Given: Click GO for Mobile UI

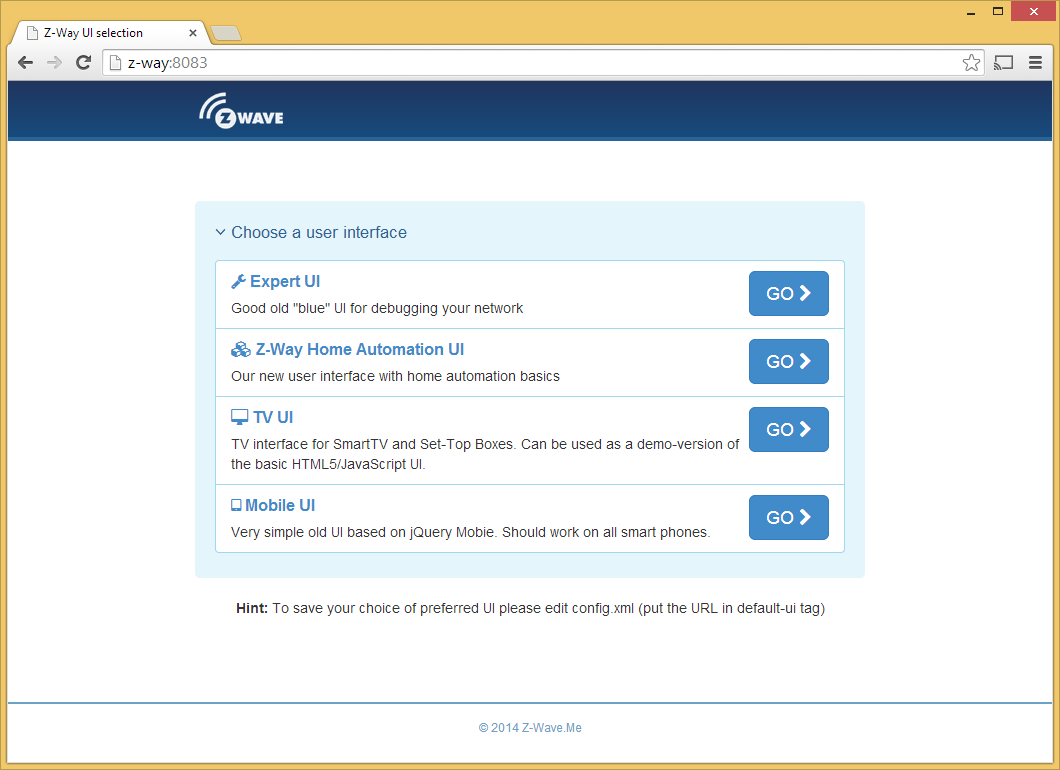Looking at the screenshot, I should tap(788, 518).
